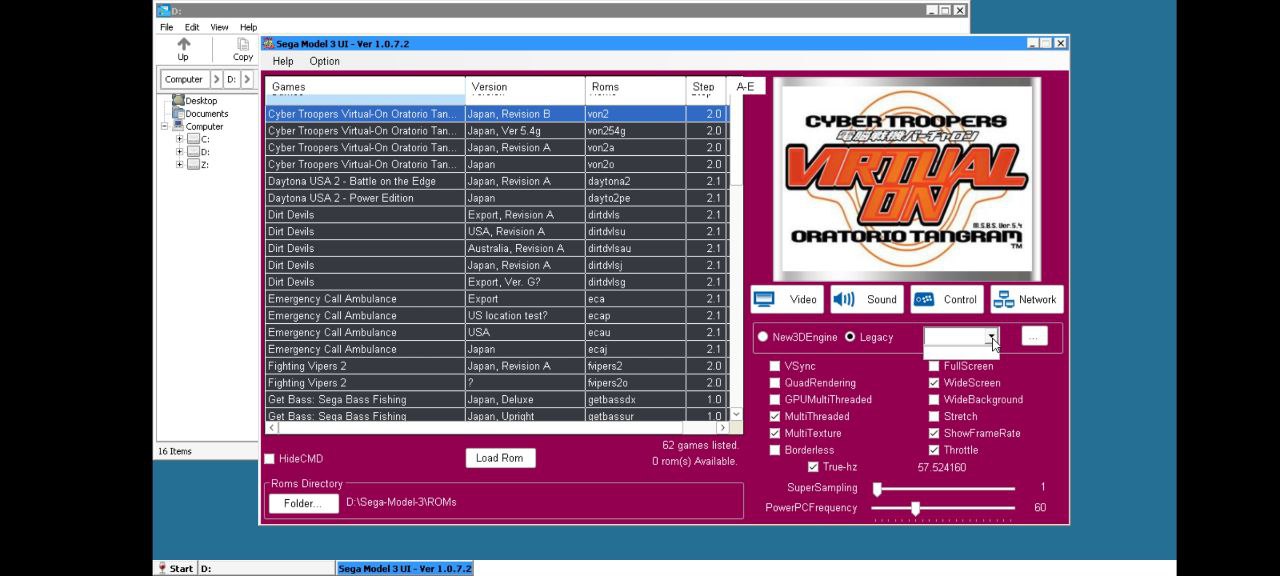
Task: Sort the list by Version column header
Action: [525, 87]
